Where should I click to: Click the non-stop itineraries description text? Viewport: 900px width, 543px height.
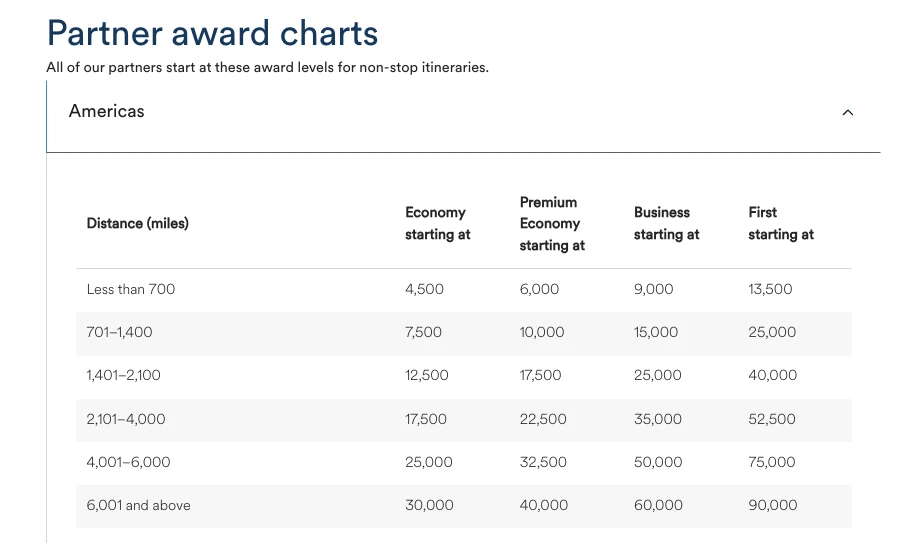tap(267, 68)
